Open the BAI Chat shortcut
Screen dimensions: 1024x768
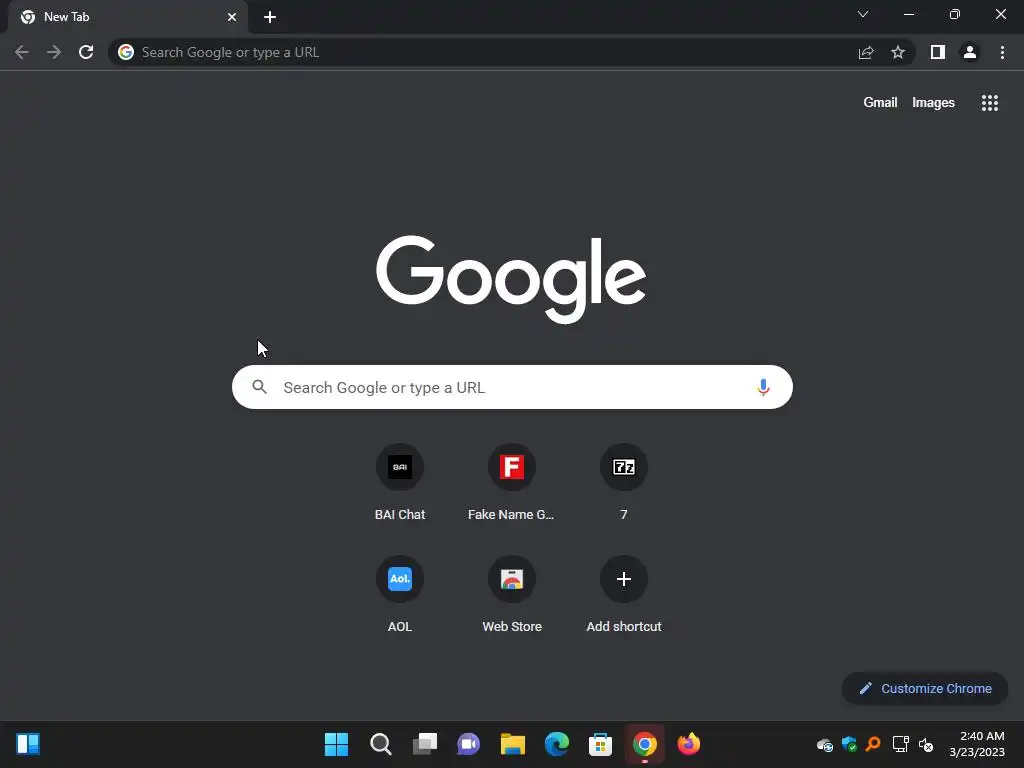tap(400, 483)
